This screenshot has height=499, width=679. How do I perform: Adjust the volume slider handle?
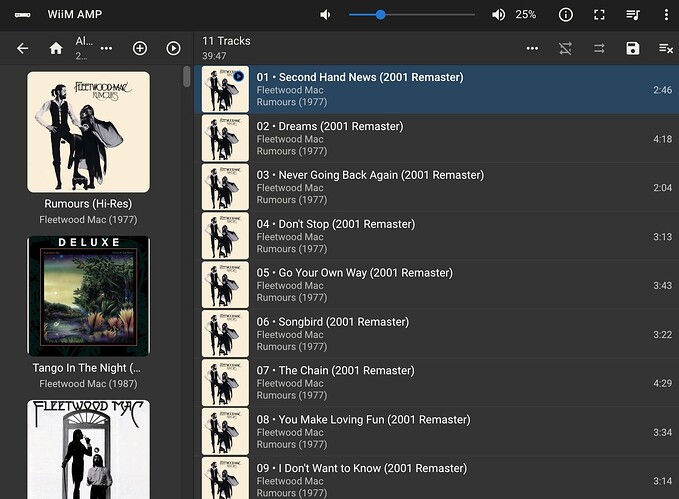pyautogui.click(x=380, y=15)
